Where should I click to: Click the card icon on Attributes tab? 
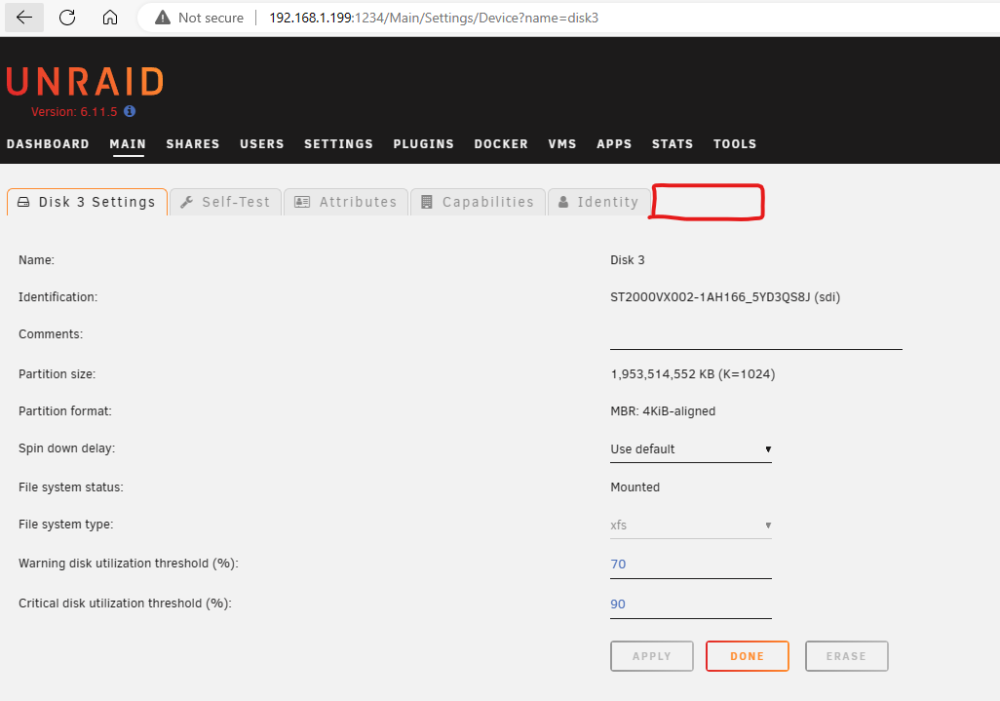302,202
